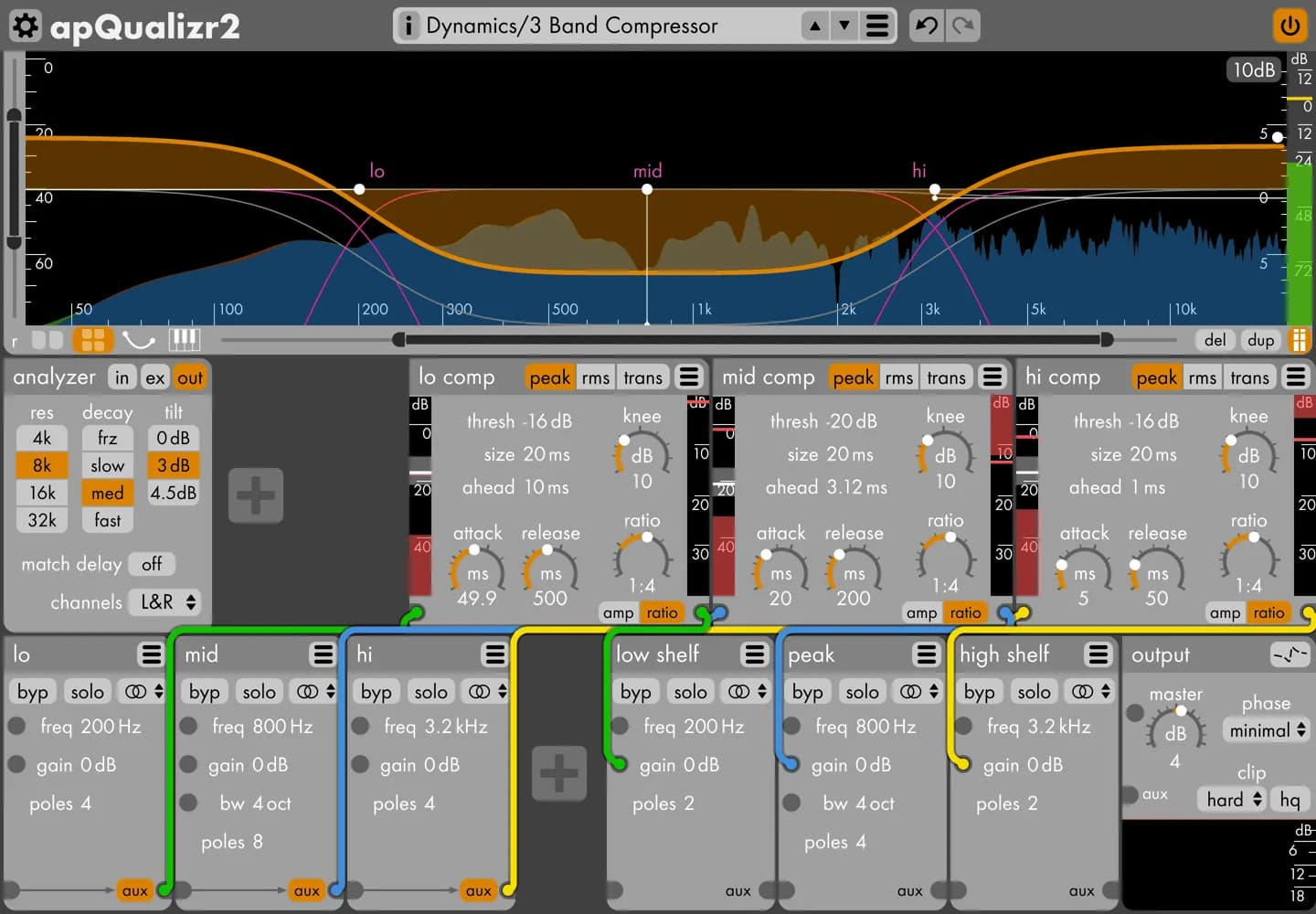Image resolution: width=1316 pixels, height=914 pixels.
Task: Click the EQ curve display icon
Action: tap(139, 340)
